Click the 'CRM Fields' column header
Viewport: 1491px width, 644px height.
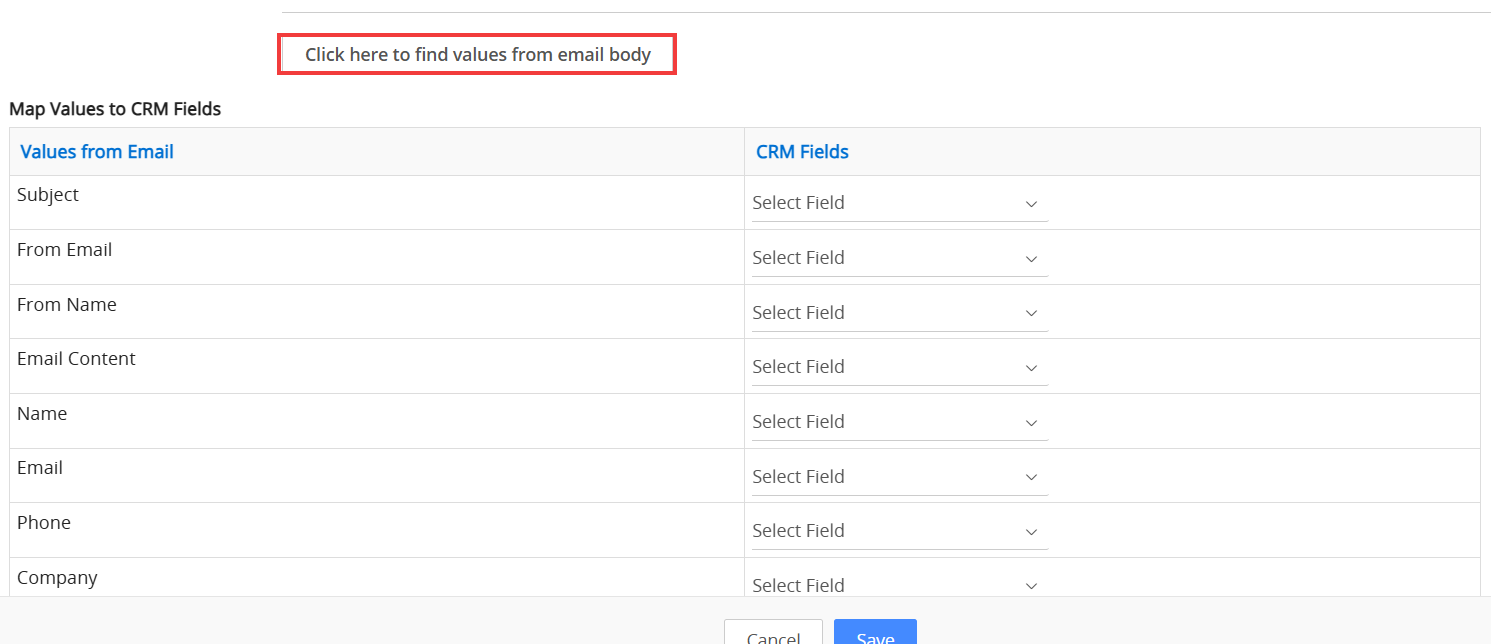[x=802, y=152]
